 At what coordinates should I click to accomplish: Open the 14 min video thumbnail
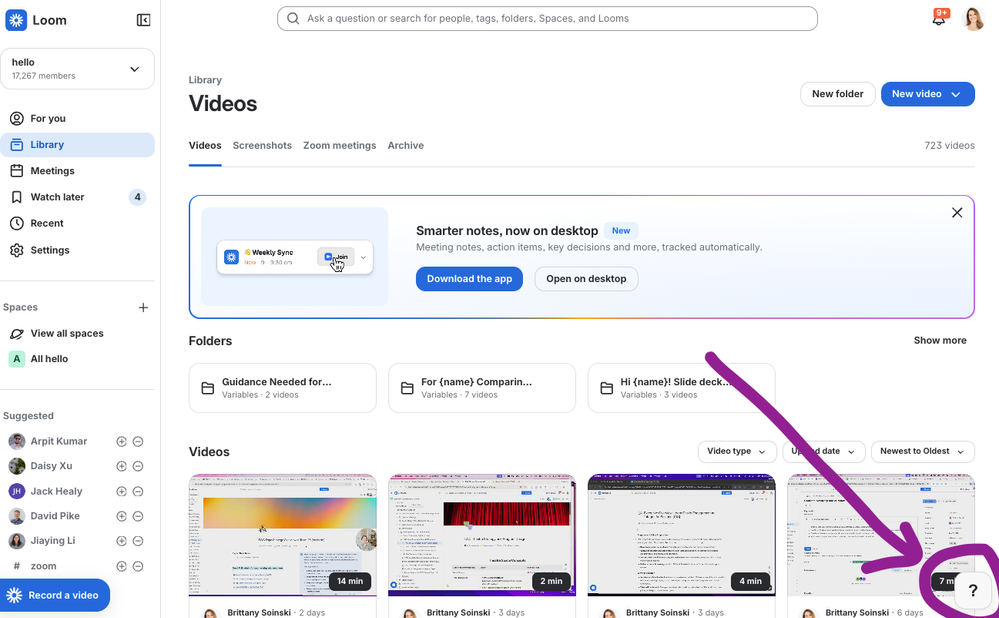pos(282,535)
